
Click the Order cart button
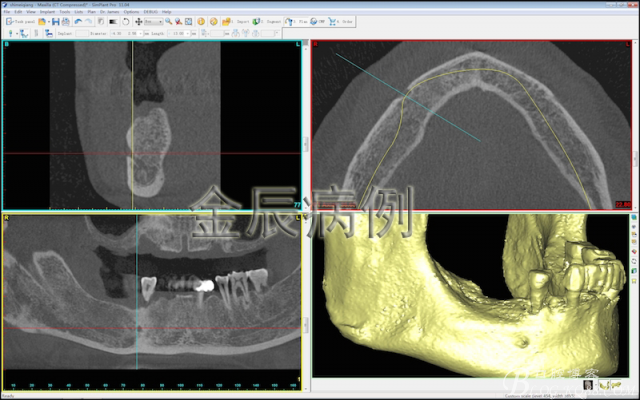pyautogui.click(x=341, y=22)
